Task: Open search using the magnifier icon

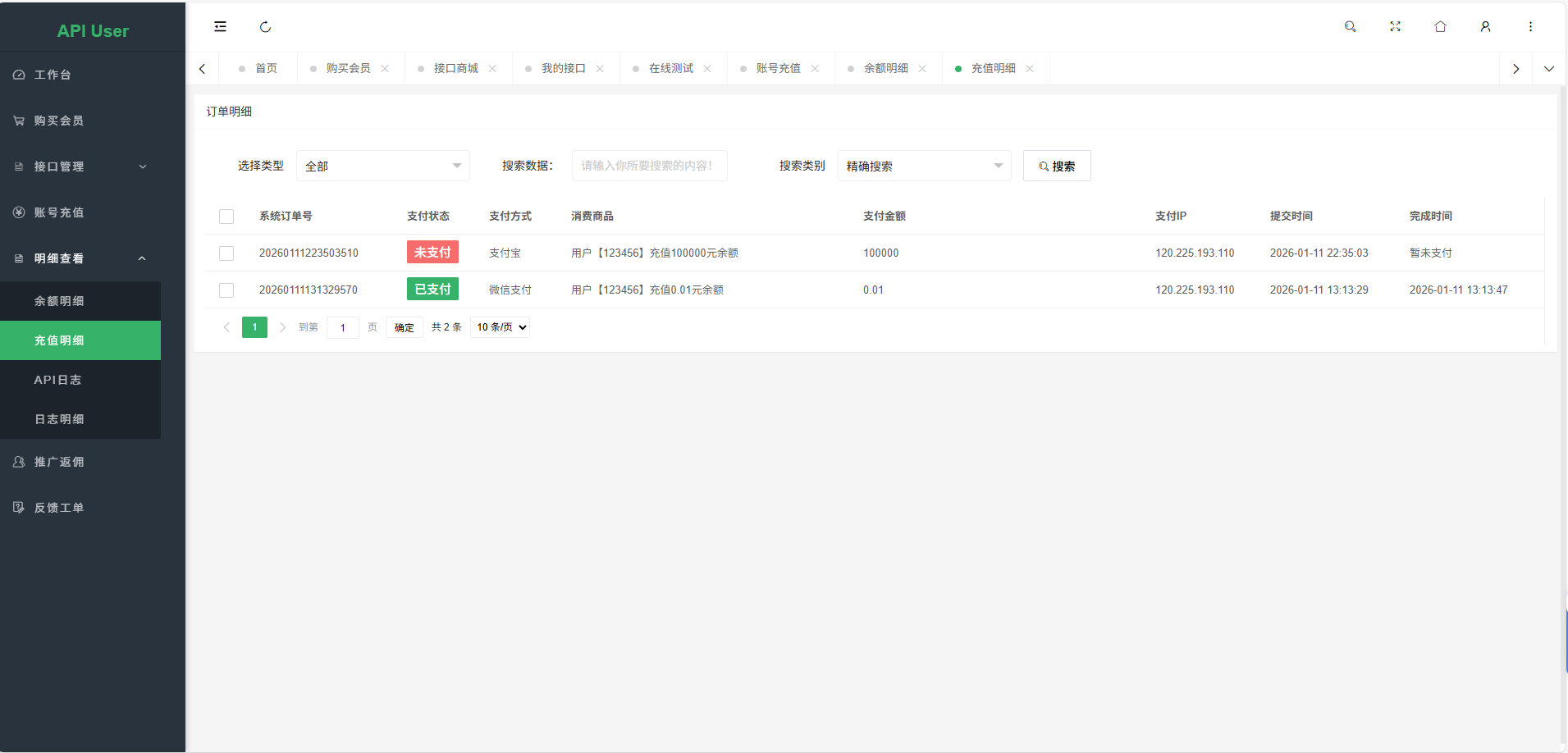Action: [1350, 26]
